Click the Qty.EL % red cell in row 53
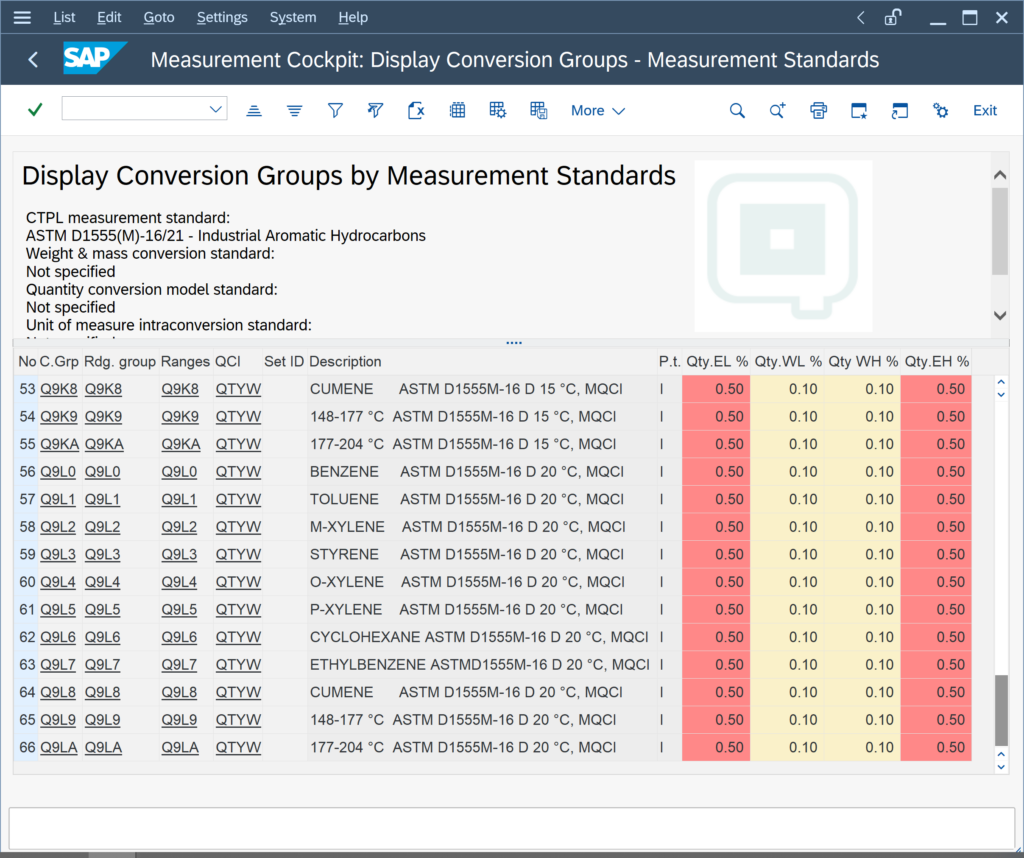 tap(716, 389)
